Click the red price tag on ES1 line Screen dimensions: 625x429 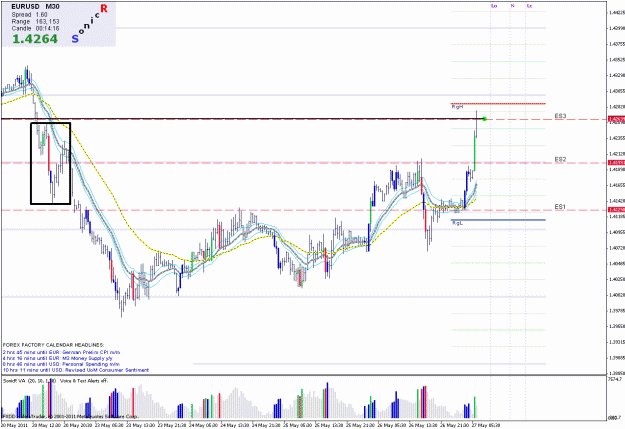[x=616, y=210]
